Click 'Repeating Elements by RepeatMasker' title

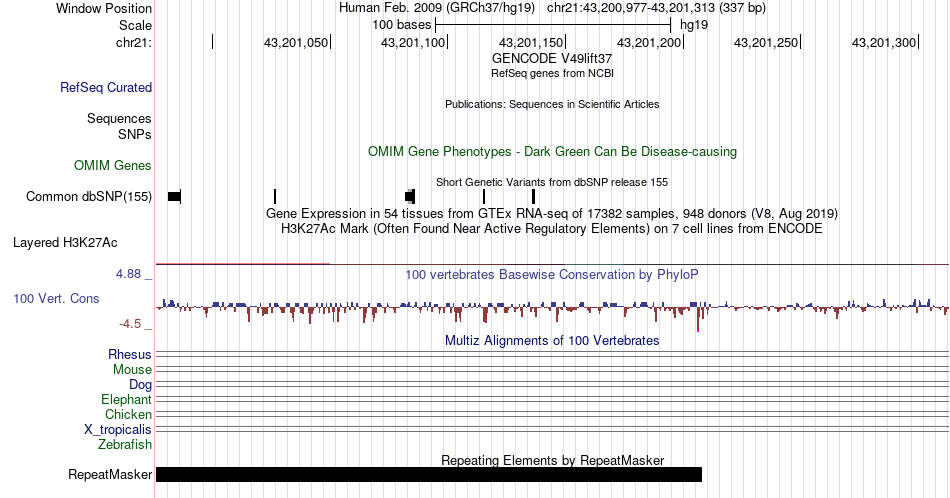coord(552,460)
